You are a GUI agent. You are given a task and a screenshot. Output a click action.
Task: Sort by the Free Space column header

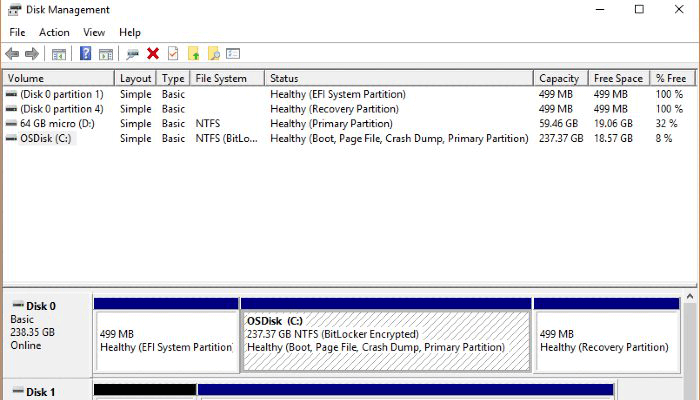619,78
